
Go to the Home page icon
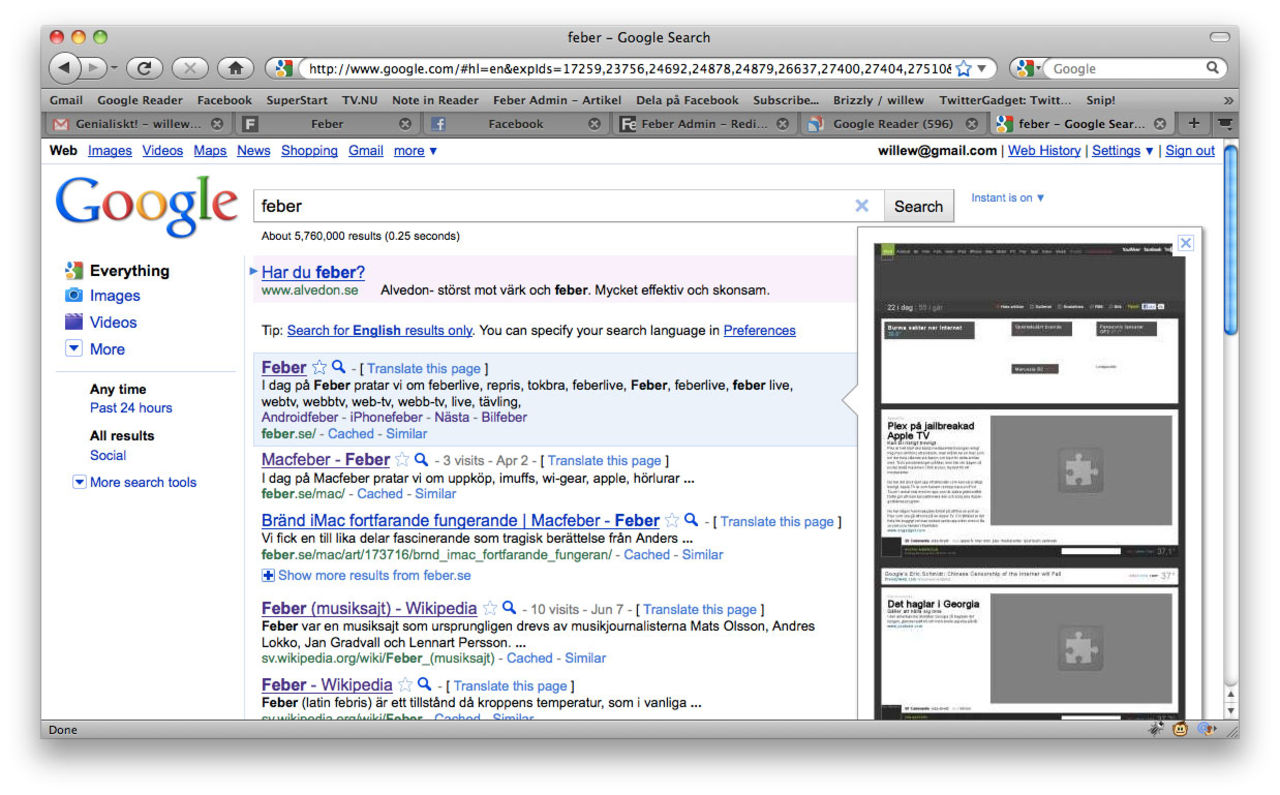tap(235, 68)
